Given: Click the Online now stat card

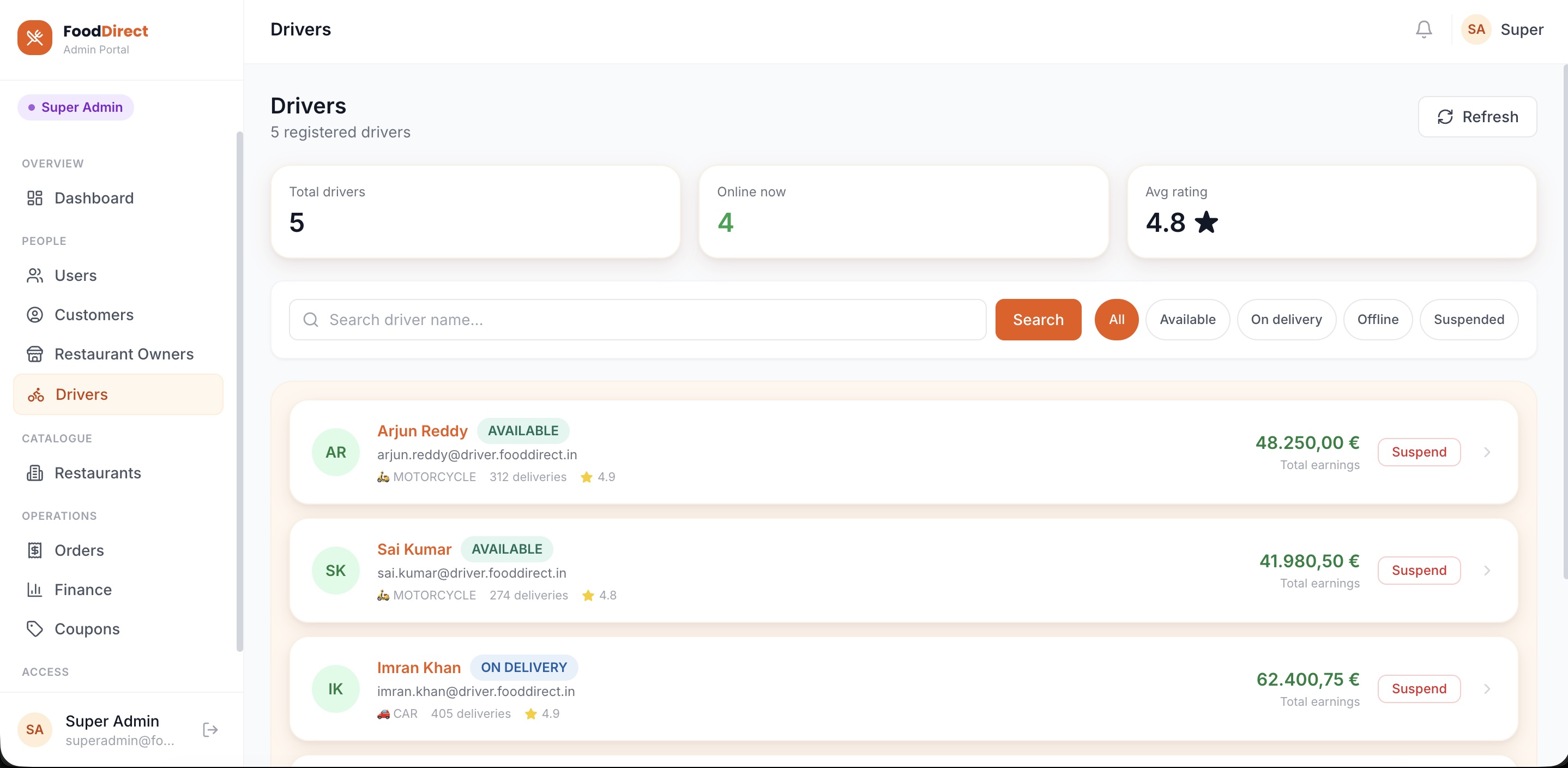Looking at the screenshot, I should point(903,212).
